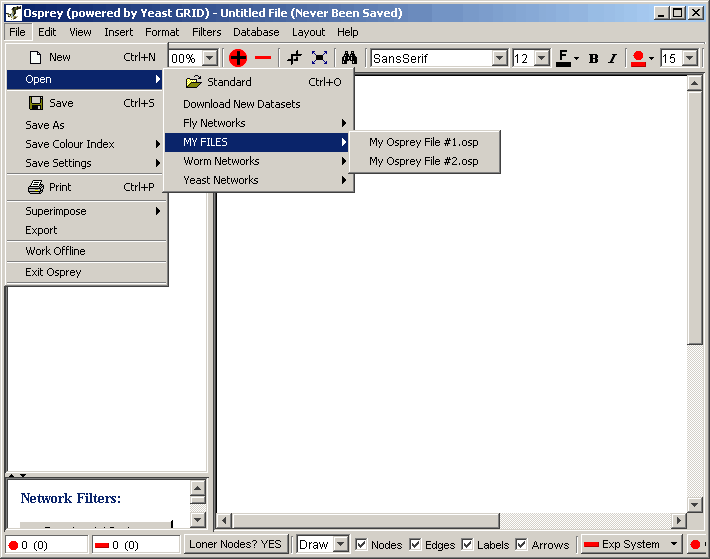This screenshot has height=559, width=710.
Task: Uncheck the Nodes checkbox
Action: (x=362, y=545)
